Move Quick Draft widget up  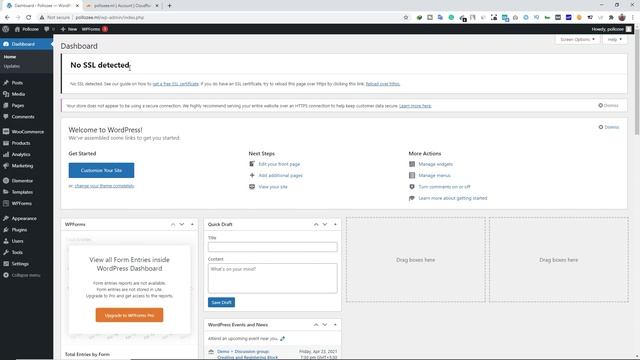click(x=316, y=224)
